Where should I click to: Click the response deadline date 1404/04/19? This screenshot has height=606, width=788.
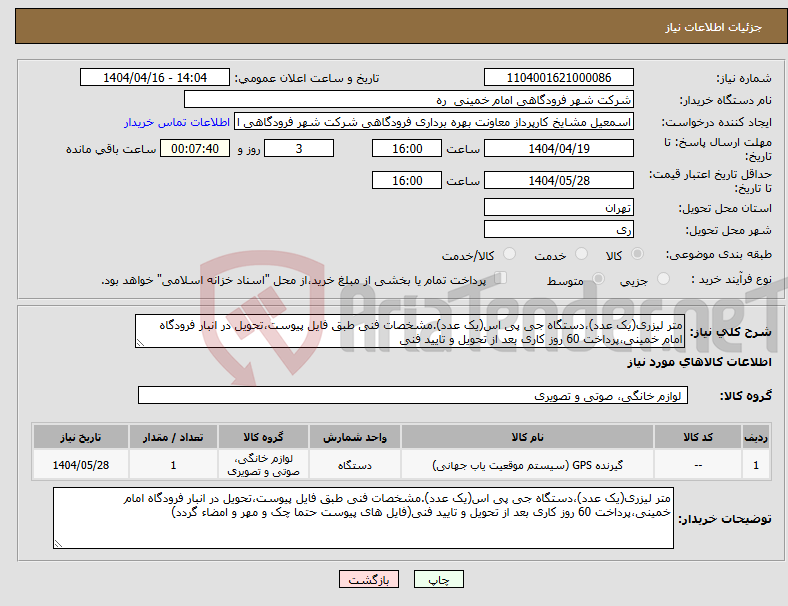558,148
